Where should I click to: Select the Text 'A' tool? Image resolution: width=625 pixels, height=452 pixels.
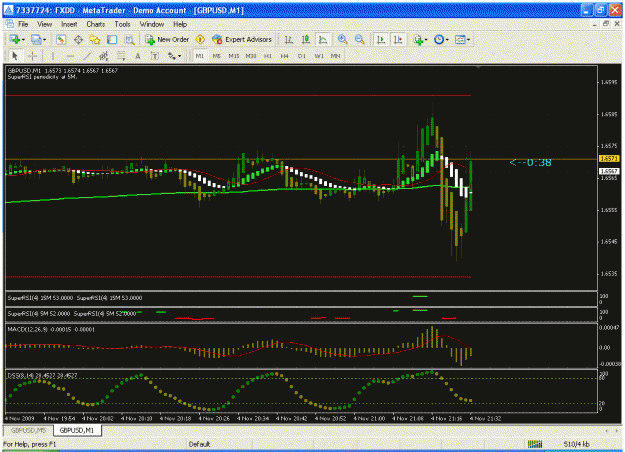138,56
